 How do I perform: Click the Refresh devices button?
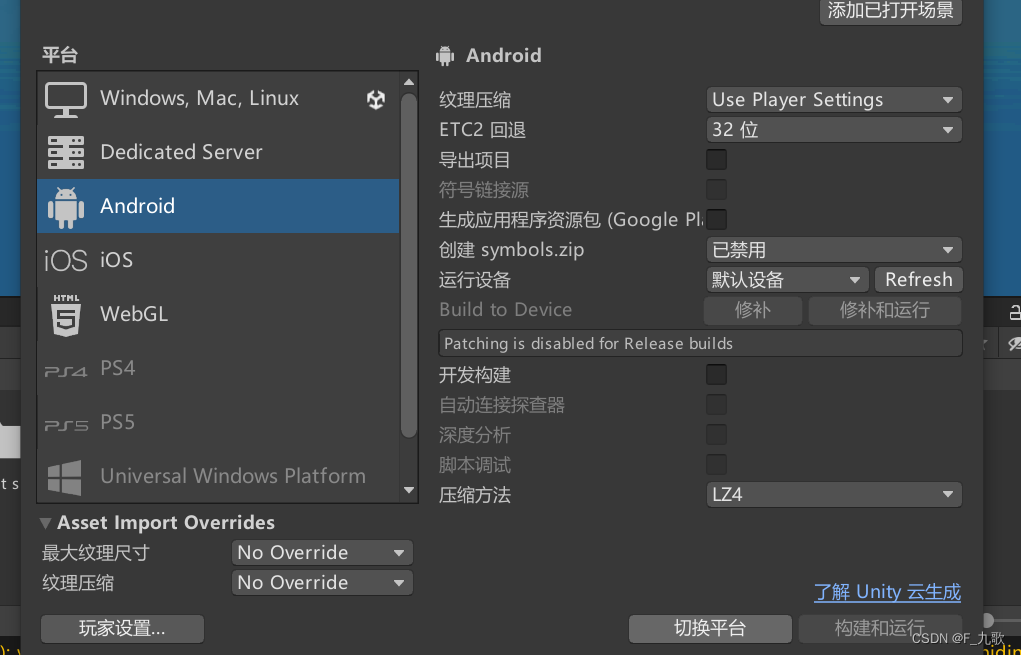tap(918, 280)
